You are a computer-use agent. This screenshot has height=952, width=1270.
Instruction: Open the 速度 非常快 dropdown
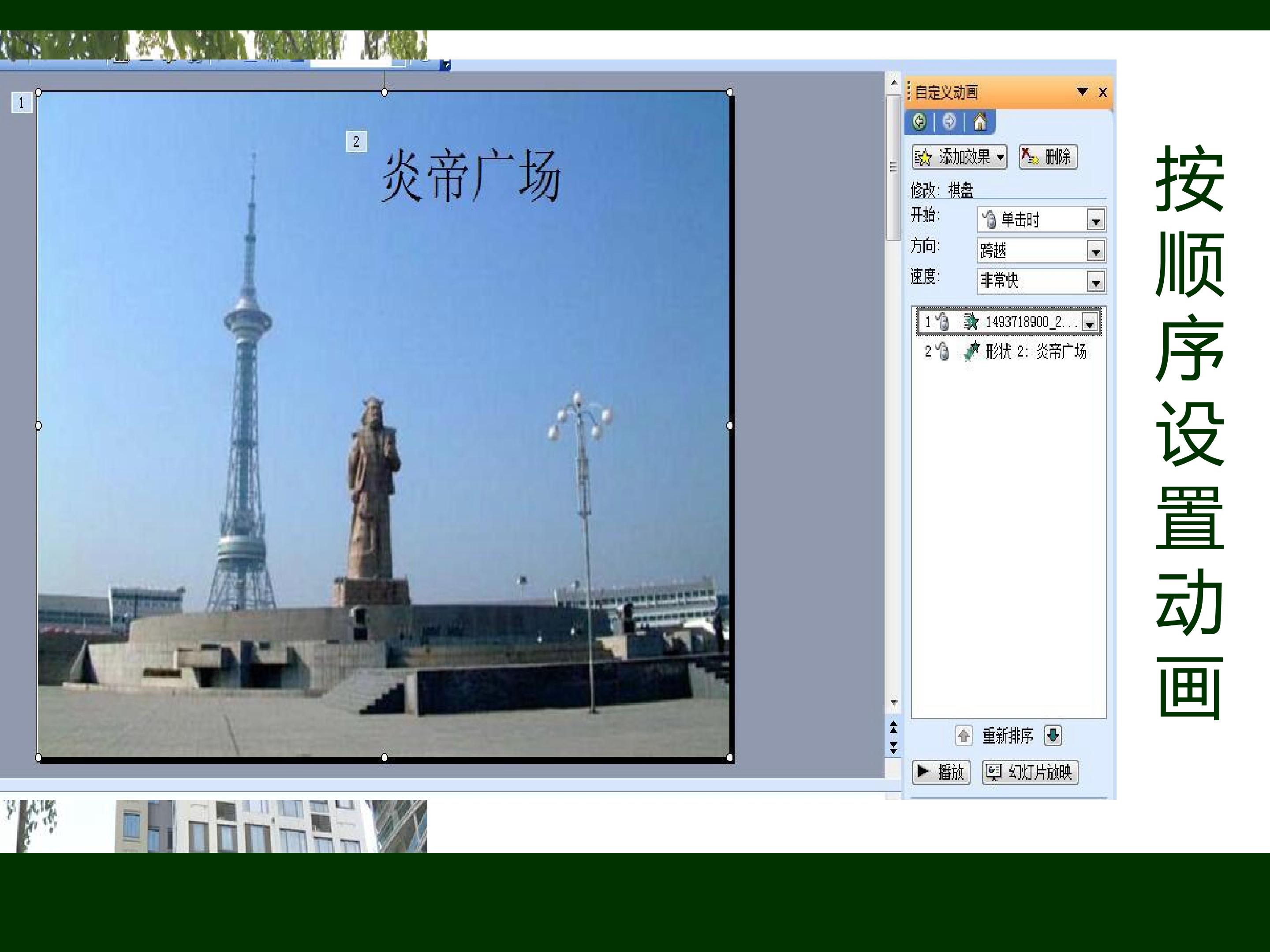point(1095,283)
